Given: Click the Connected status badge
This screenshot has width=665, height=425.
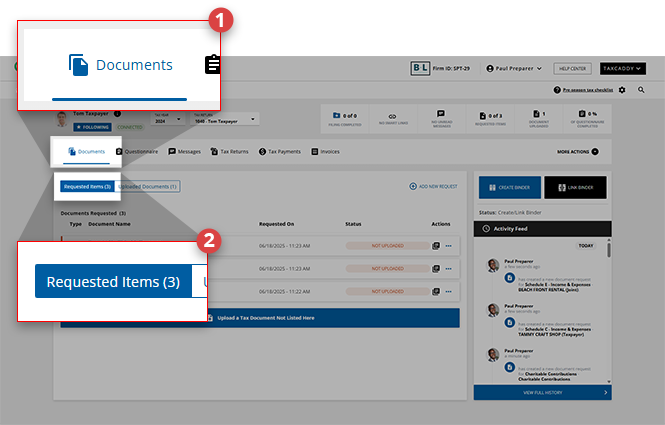Looking at the screenshot, I should (129, 127).
